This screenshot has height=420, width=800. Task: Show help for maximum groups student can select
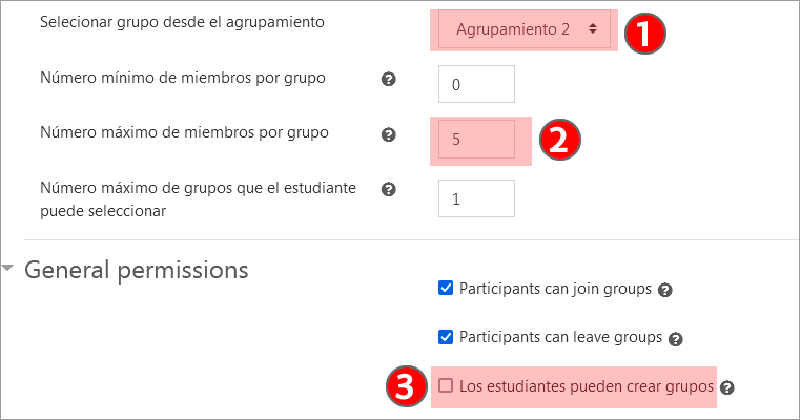click(x=389, y=189)
